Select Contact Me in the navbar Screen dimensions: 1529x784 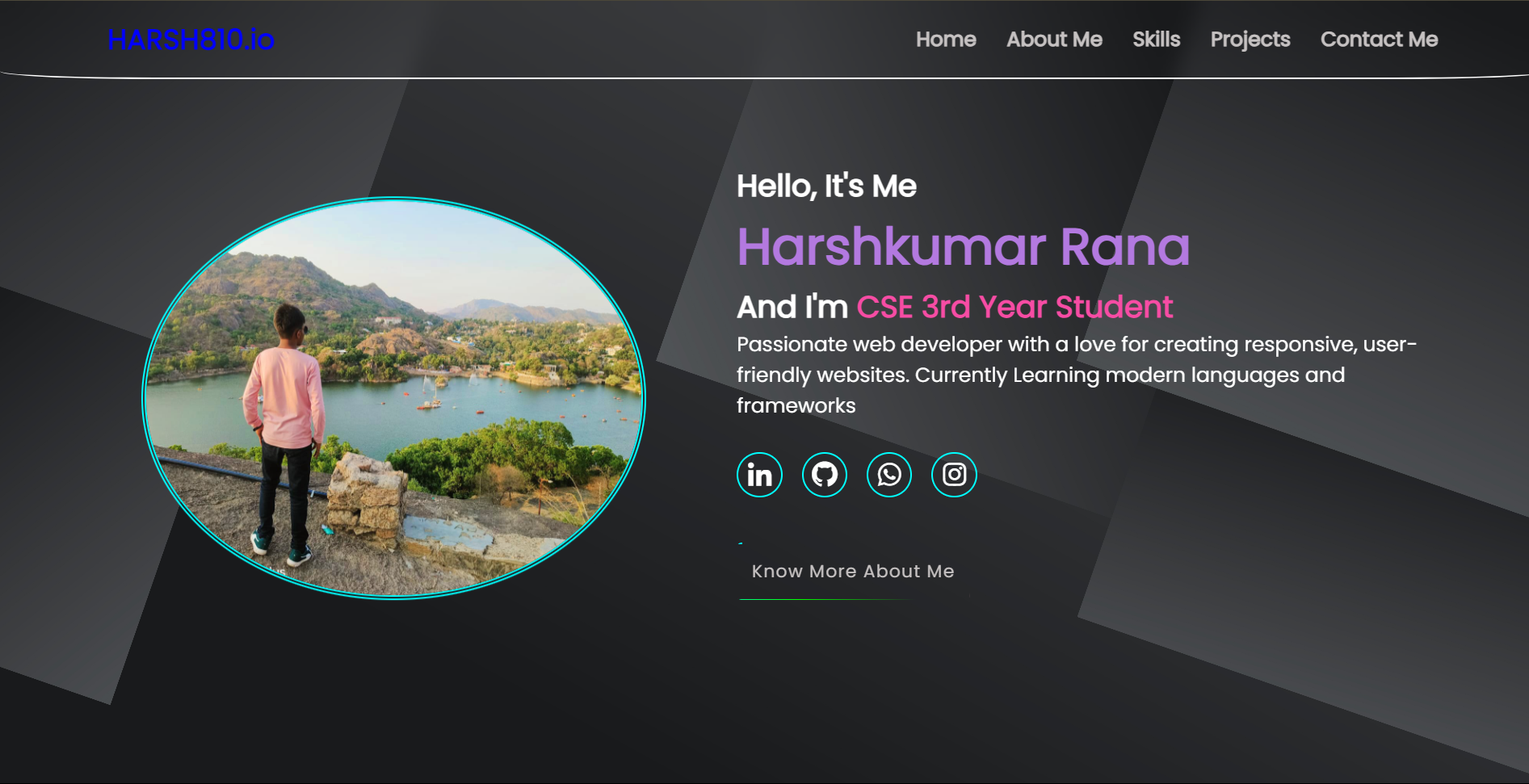pos(1379,40)
